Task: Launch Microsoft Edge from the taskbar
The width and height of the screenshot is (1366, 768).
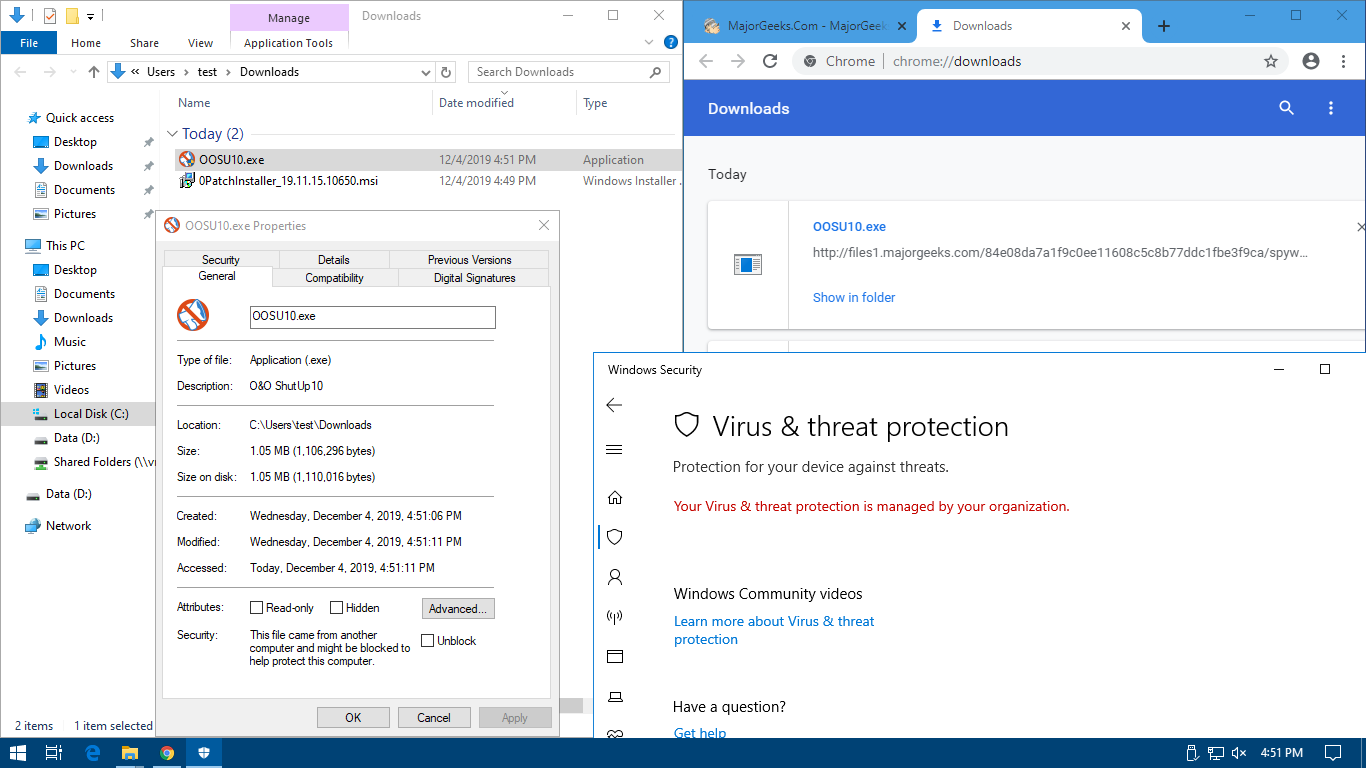Action: coord(93,753)
